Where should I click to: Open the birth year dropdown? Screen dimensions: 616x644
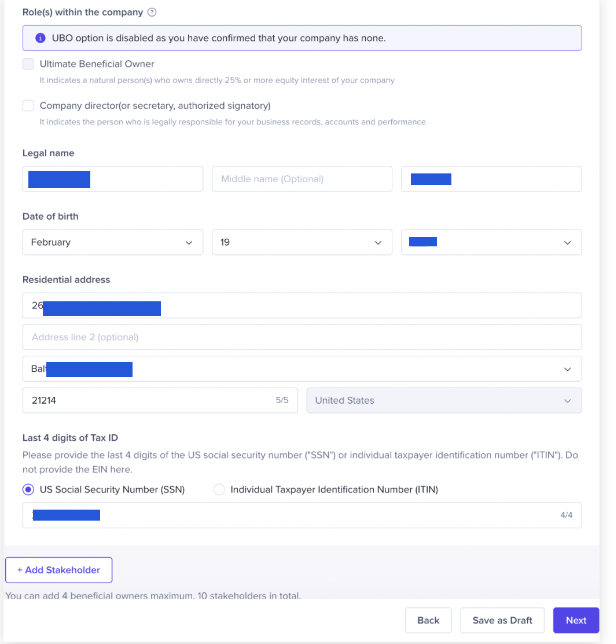490,242
